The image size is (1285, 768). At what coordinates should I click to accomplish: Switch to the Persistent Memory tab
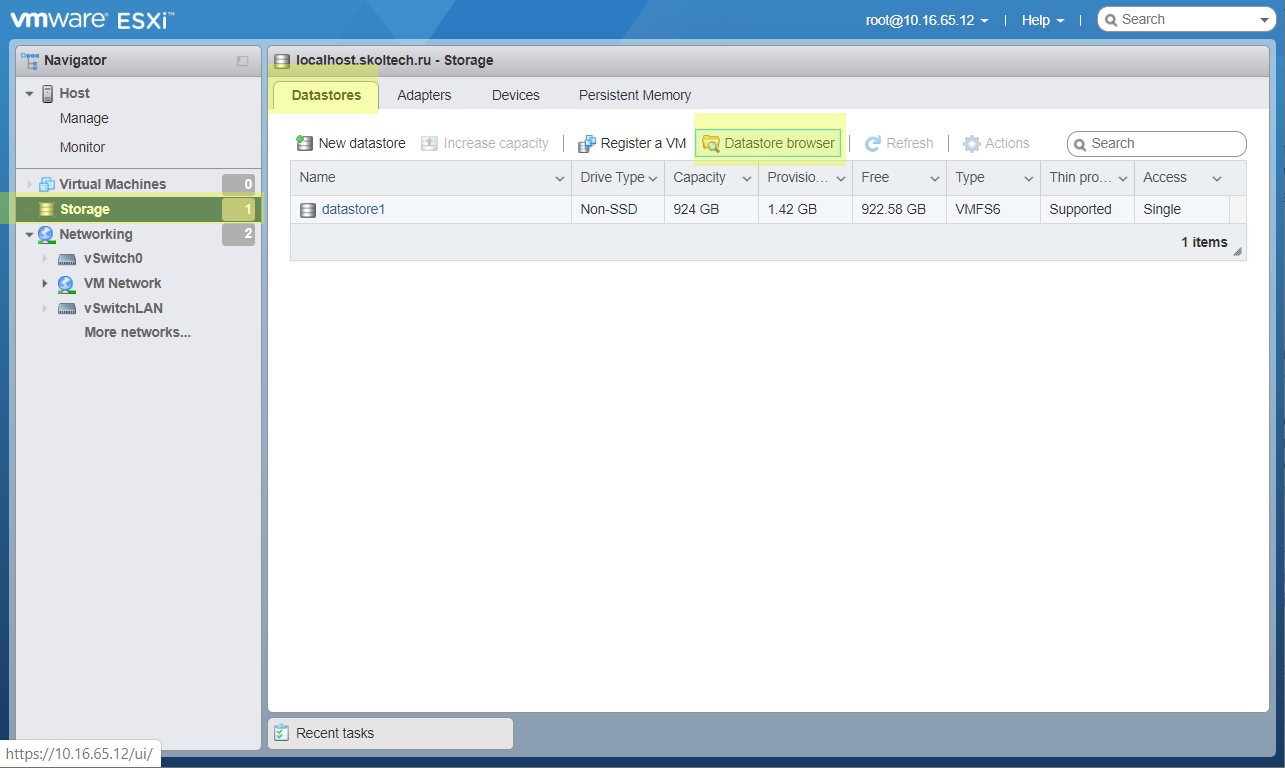(635, 95)
